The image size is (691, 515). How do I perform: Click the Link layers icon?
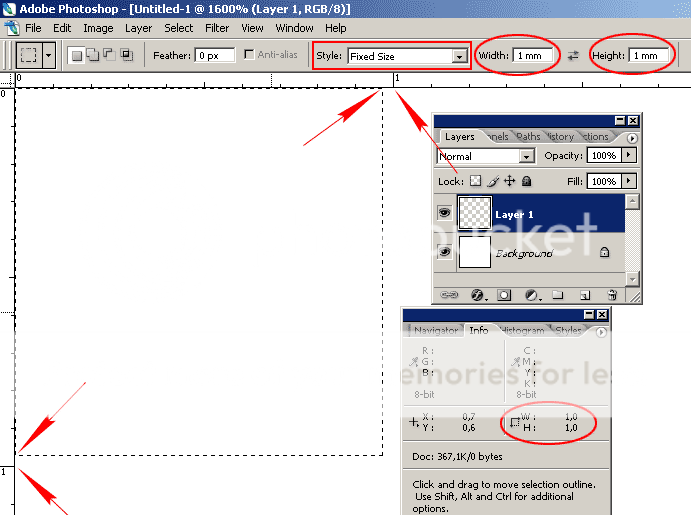[x=449, y=295]
